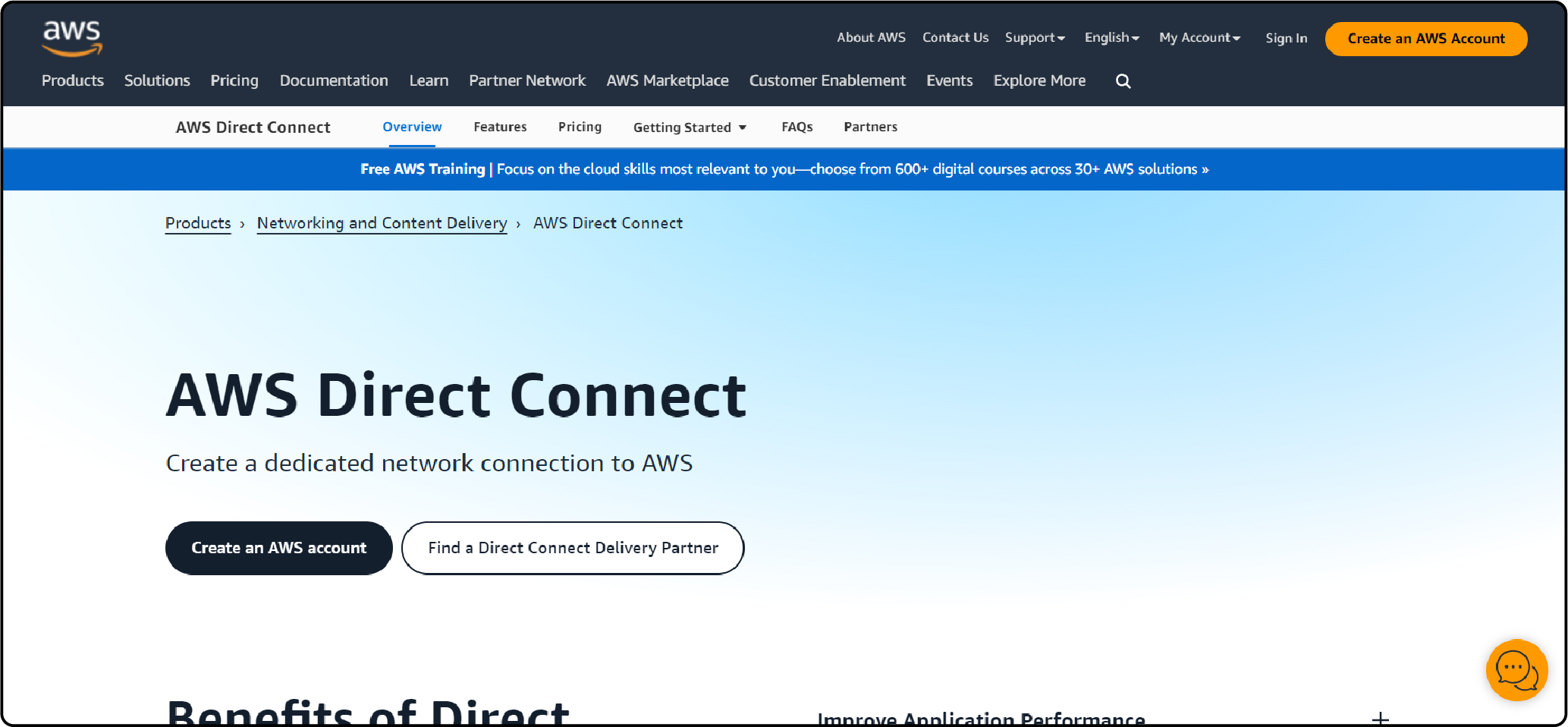Click the orange Create an AWS Account button
The image size is (1568, 727).
(x=1426, y=39)
